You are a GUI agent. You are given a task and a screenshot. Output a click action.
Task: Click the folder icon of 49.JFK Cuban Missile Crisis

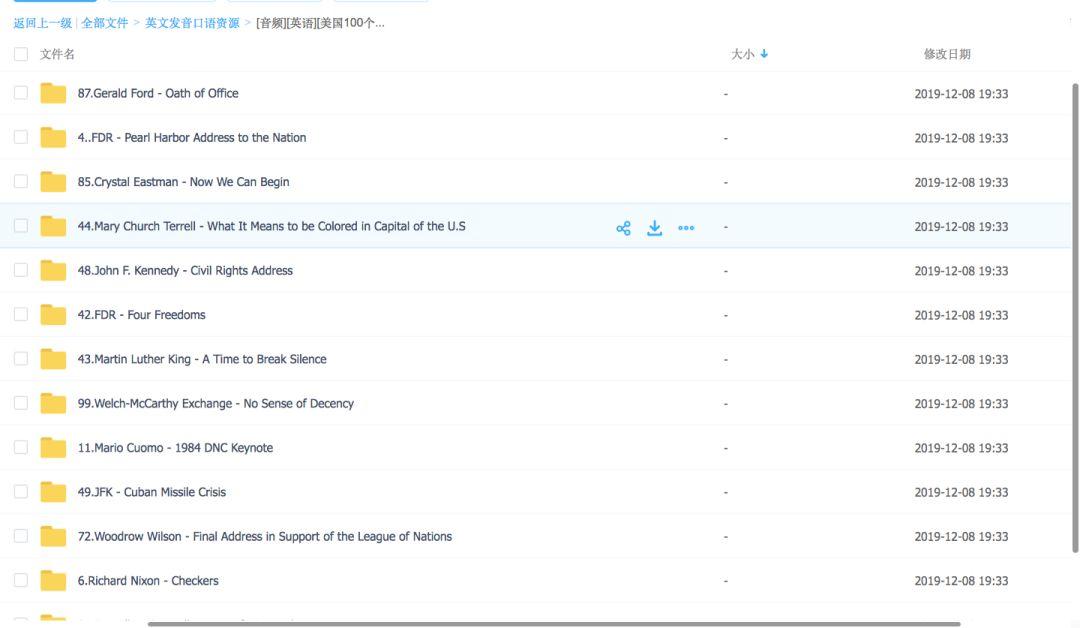(53, 492)
